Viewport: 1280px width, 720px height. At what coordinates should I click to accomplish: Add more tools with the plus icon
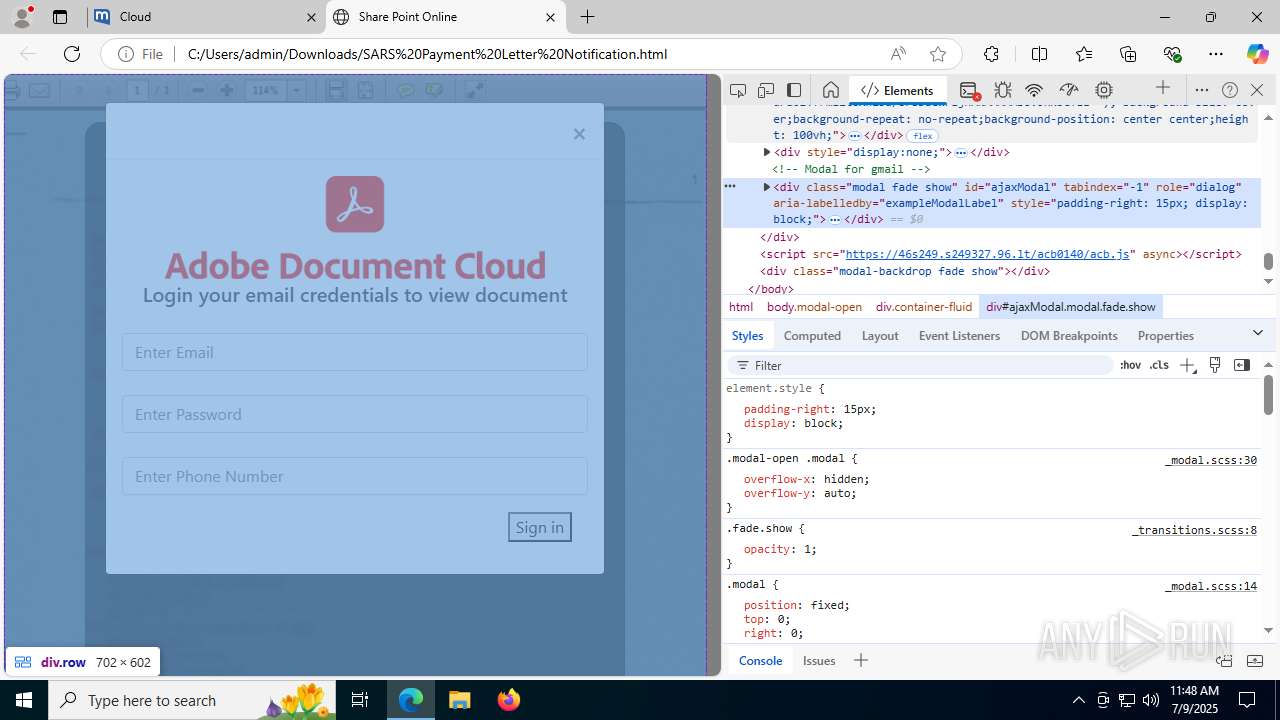[1162, 89]
